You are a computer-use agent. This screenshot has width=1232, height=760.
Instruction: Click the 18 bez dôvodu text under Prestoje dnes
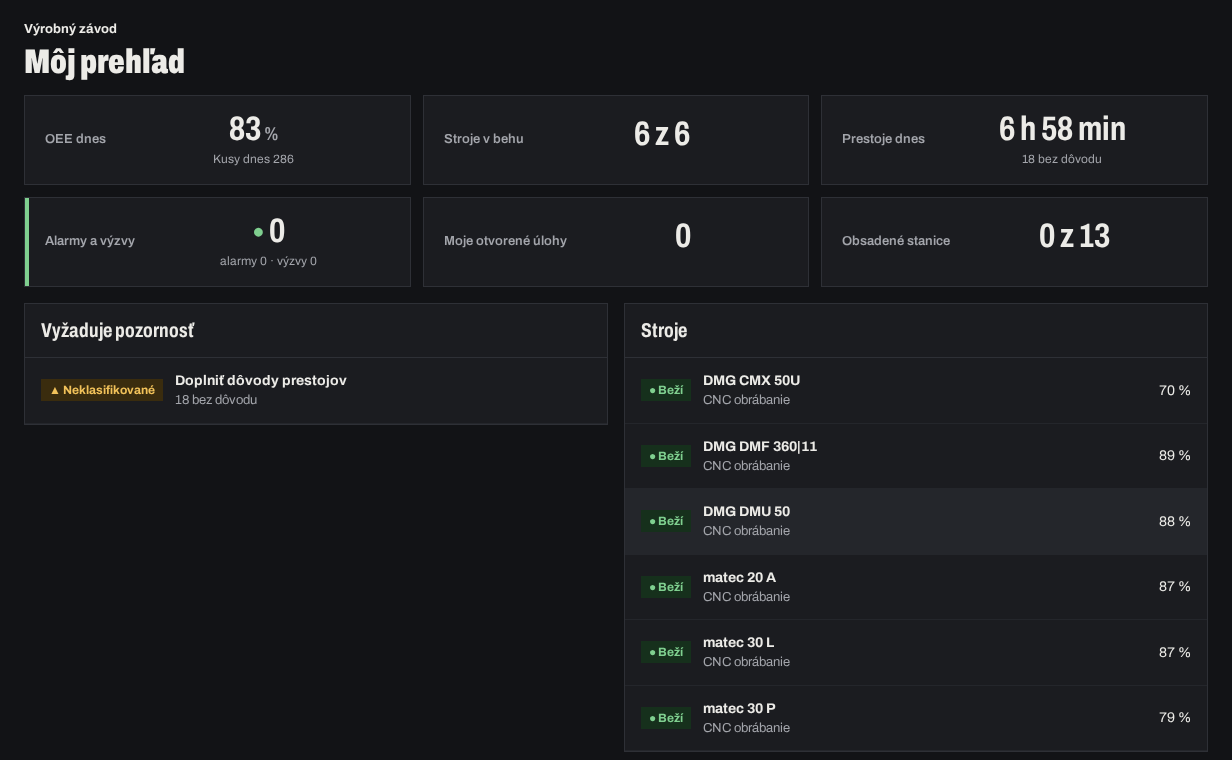pyautogui.click(x=1062, y=159)
